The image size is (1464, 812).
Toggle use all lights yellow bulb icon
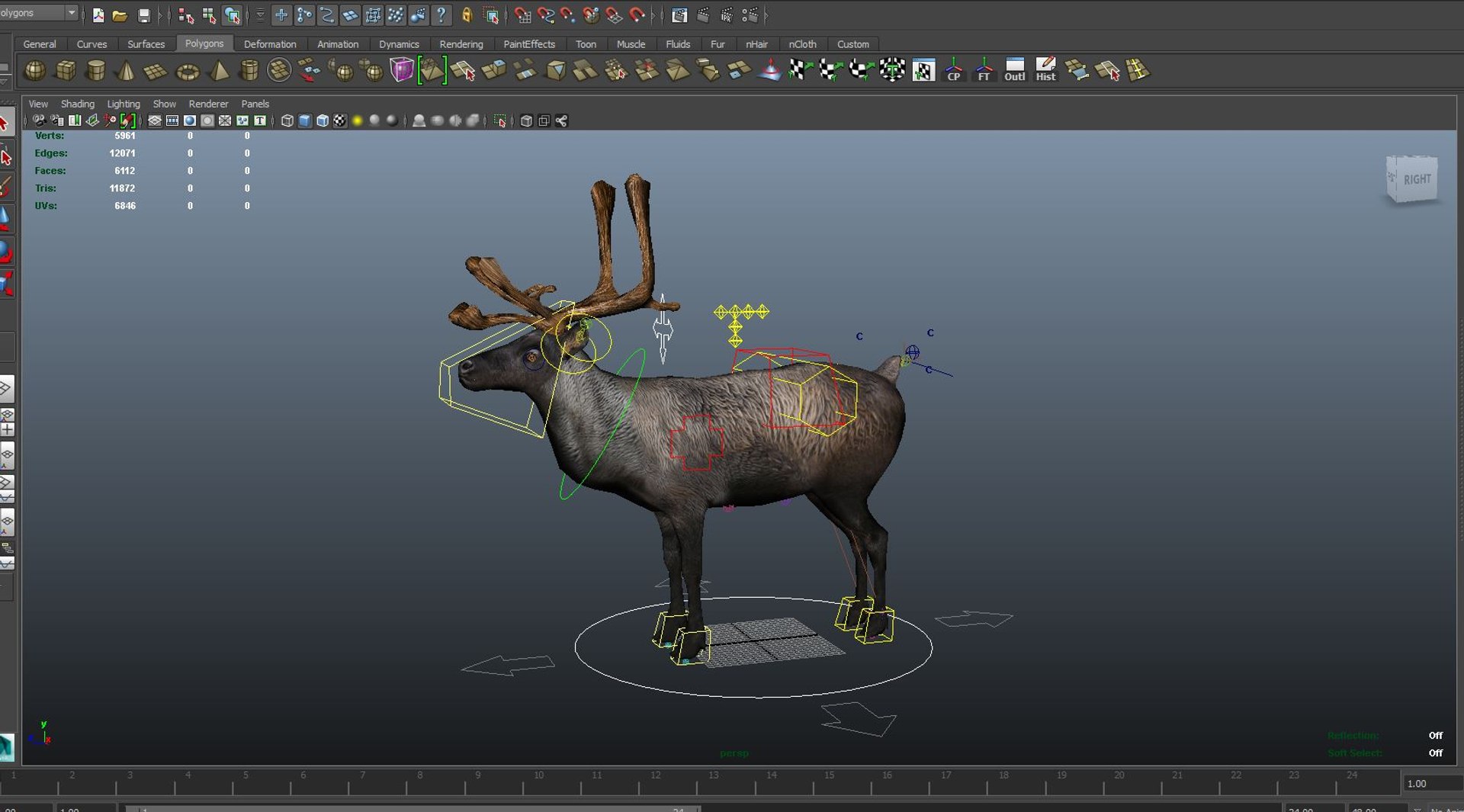point(357,120)
